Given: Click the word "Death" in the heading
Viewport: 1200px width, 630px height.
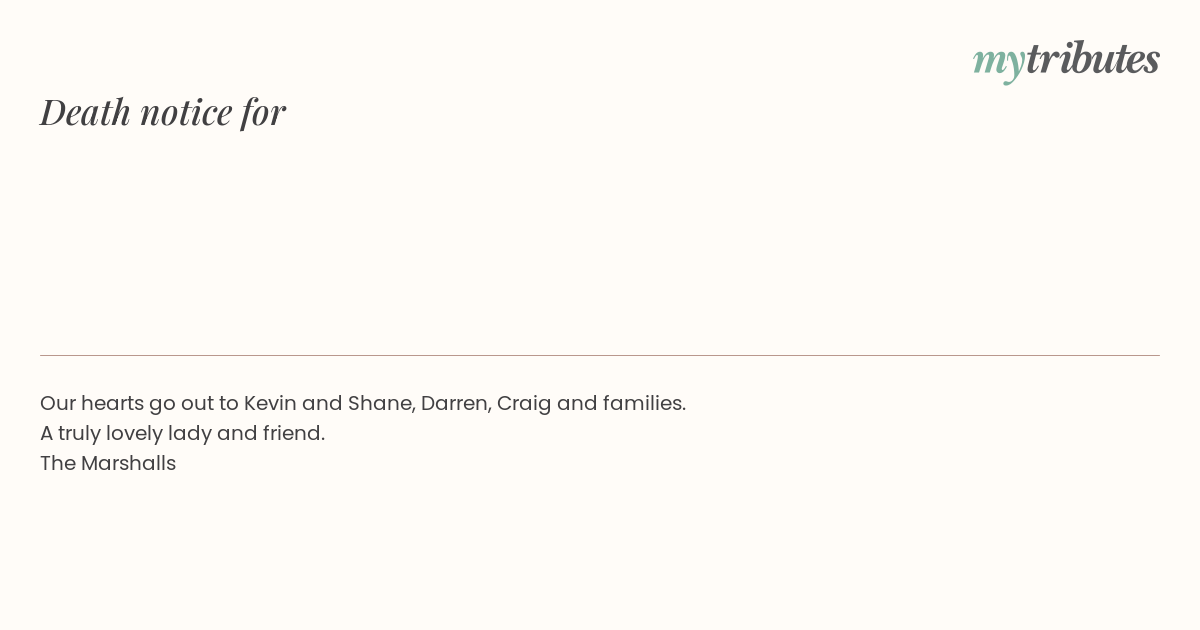Looking at the screenshot, I should pyautogui.click(x=86, y=112).
